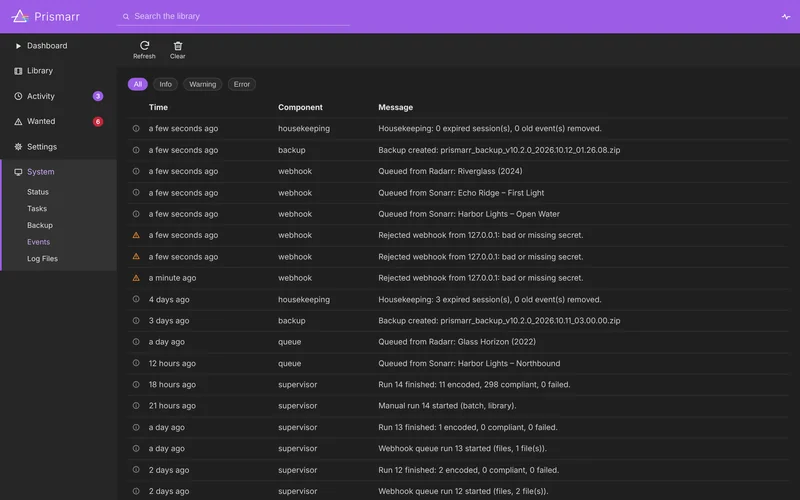Open the system health pulse icon

click(x=786, y=16)
